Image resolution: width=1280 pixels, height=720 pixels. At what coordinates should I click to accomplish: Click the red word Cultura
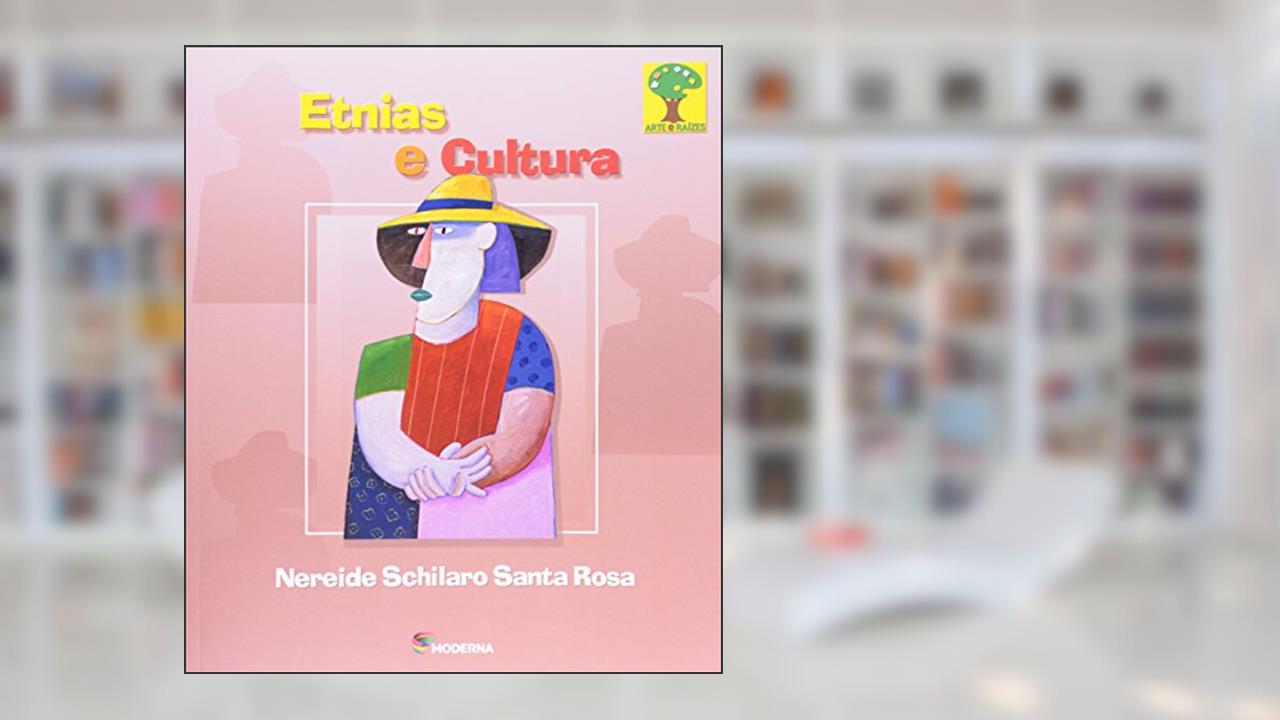click(x=531, y=159)
